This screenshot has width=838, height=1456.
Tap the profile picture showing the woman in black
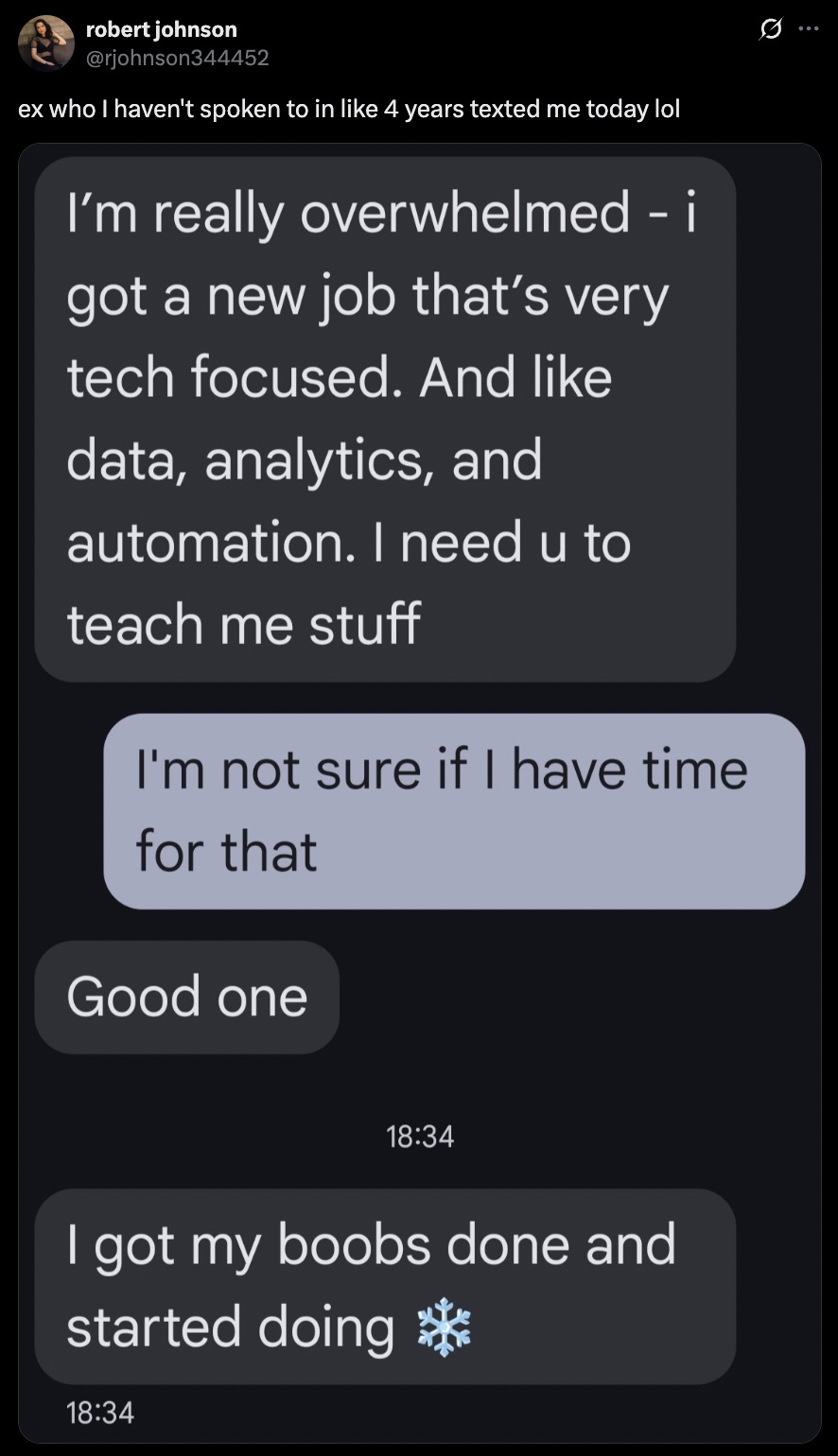click(44, 43)
